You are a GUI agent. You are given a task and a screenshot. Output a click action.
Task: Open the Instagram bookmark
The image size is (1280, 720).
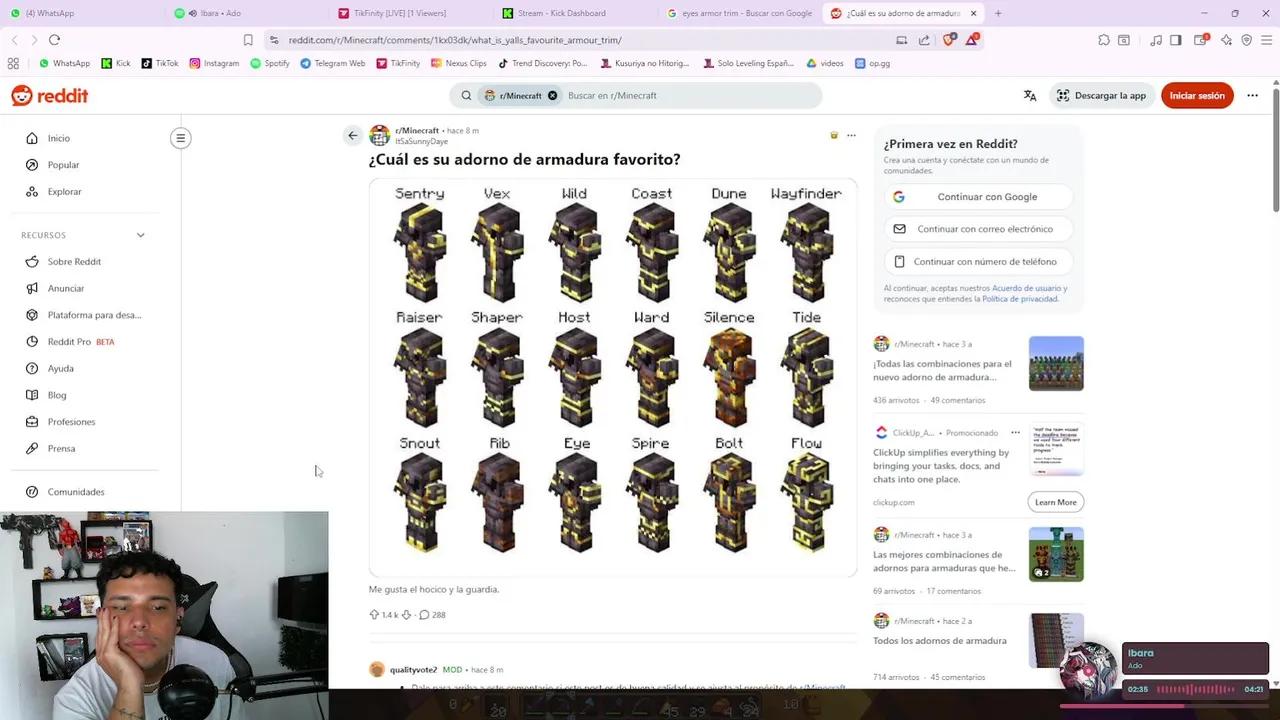click(214, 63)
